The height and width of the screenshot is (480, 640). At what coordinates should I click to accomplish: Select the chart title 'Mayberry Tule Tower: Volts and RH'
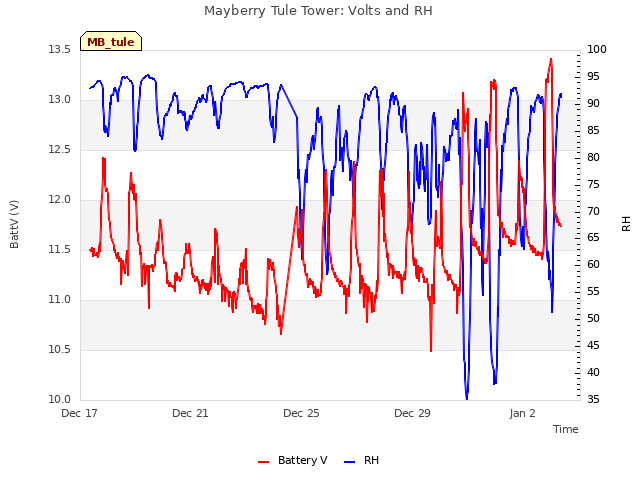318,10
